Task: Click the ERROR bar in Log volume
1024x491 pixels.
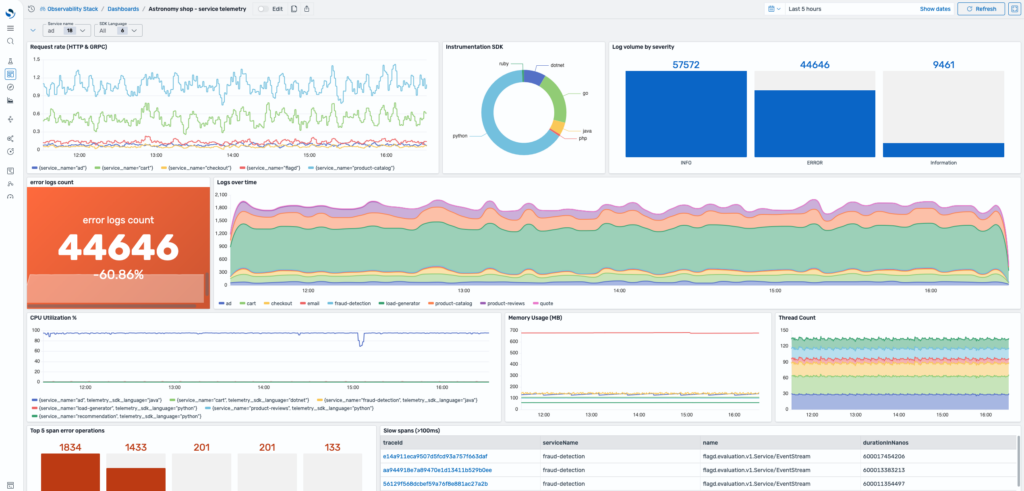Action: 813,123
